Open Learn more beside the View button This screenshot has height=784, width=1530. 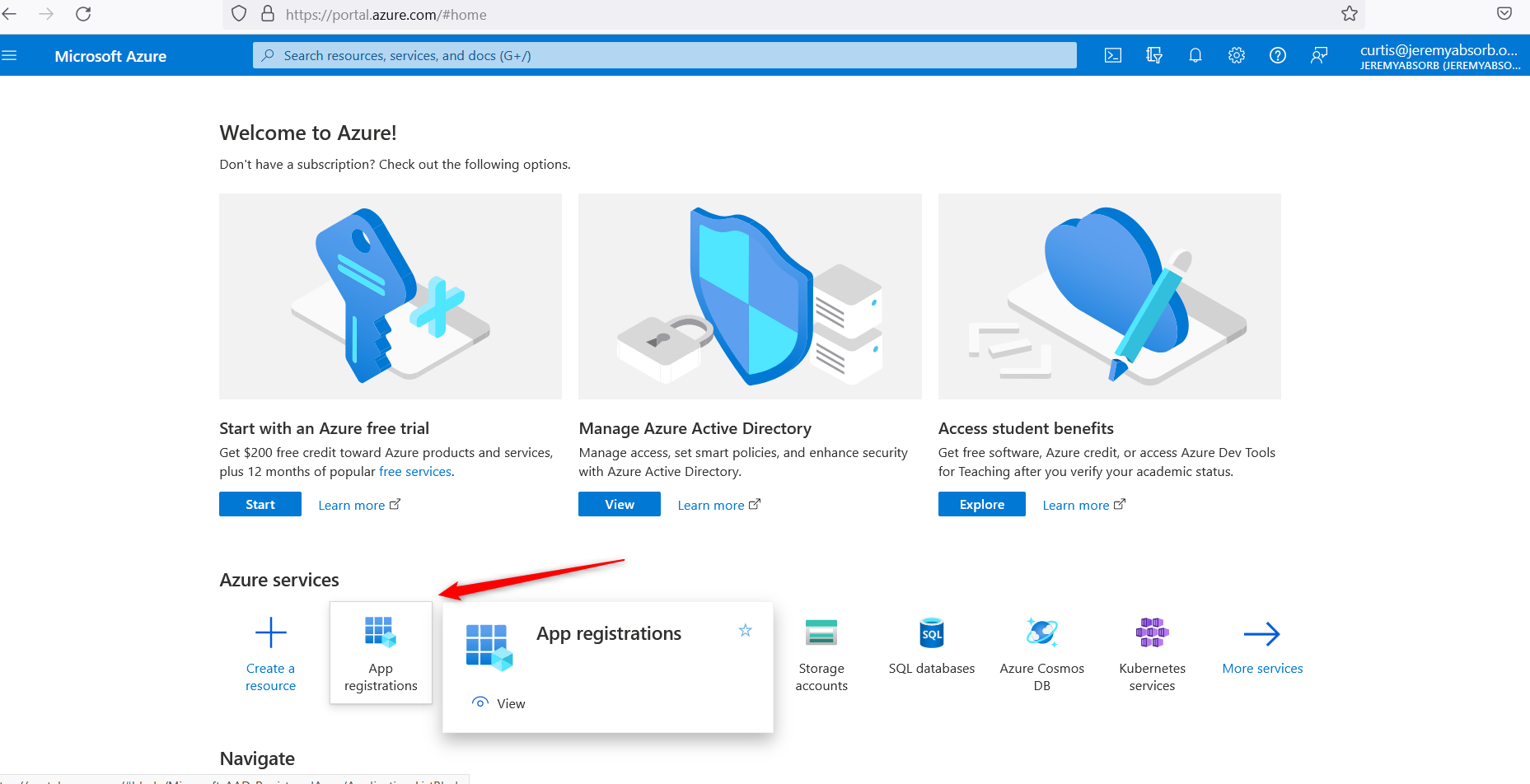[x=718, y=505]
